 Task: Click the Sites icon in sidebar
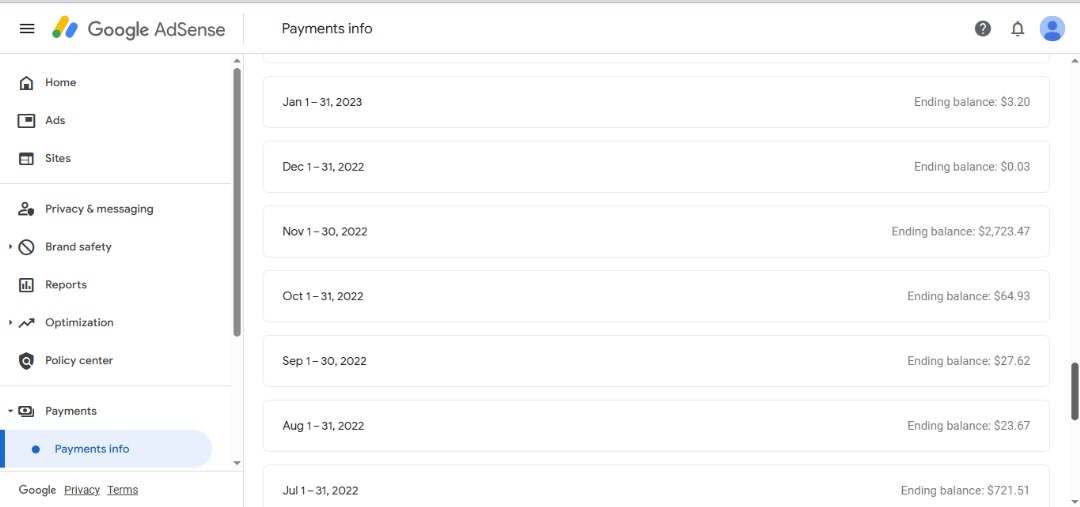[x=27, y=159]
